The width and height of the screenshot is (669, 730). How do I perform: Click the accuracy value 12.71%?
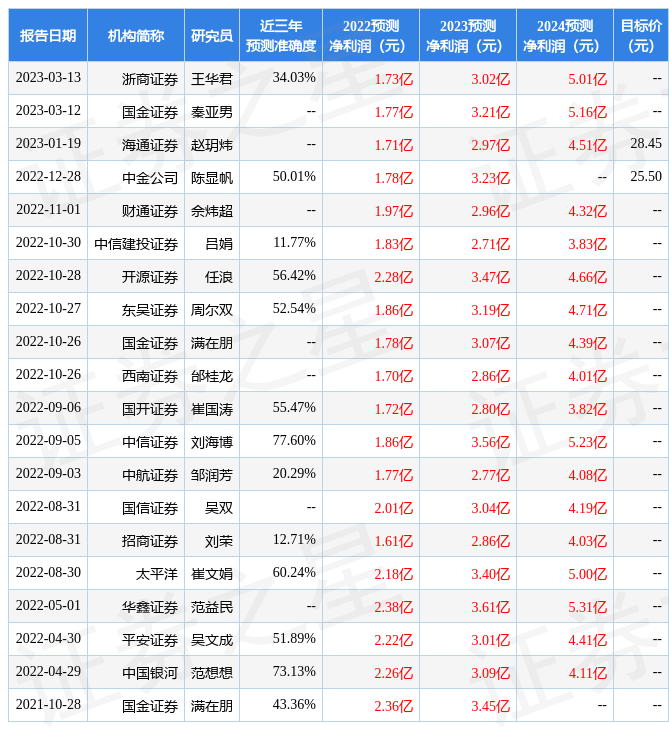point(294,540)
